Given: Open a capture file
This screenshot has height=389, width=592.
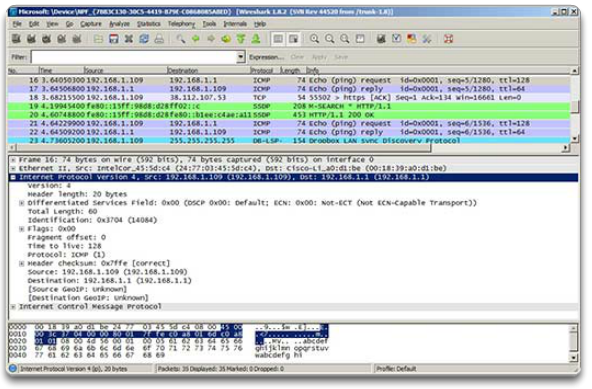Looking at the screenshot, I should (98, 39).
